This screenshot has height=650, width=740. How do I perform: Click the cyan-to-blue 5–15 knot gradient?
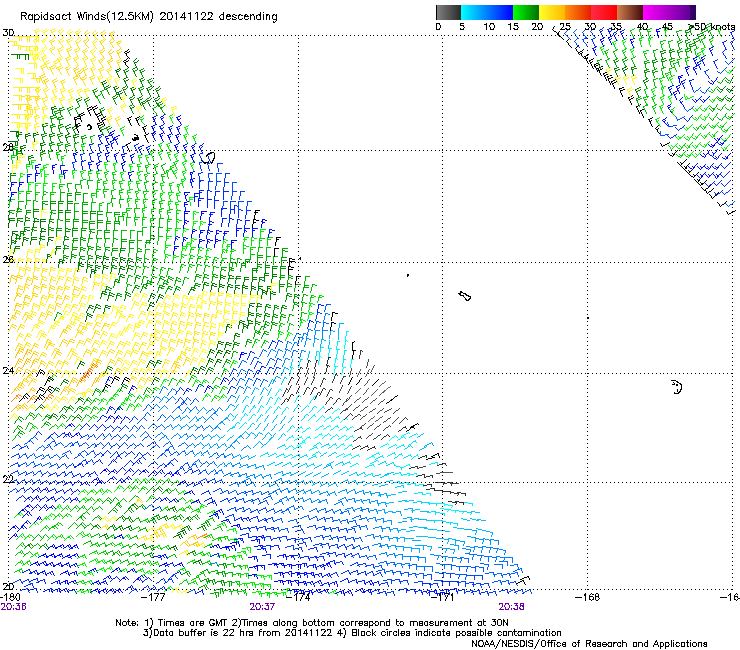(487, 12)
